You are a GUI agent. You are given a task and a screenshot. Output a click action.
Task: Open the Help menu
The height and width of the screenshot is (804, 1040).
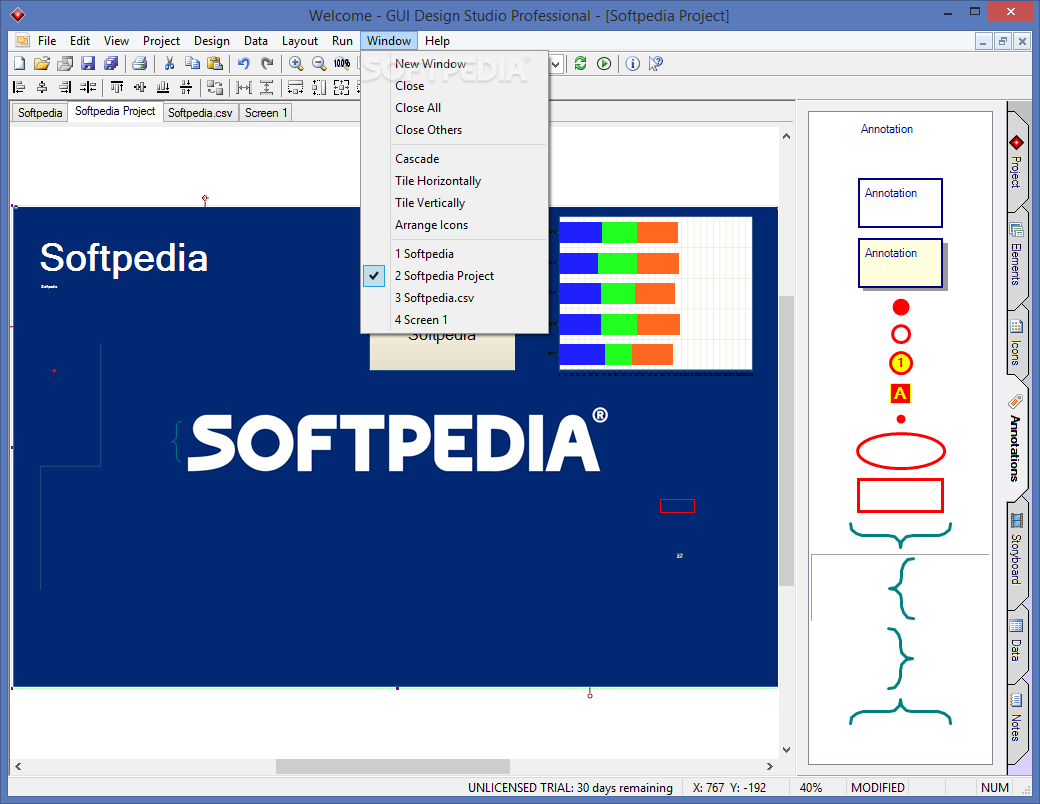437,40
